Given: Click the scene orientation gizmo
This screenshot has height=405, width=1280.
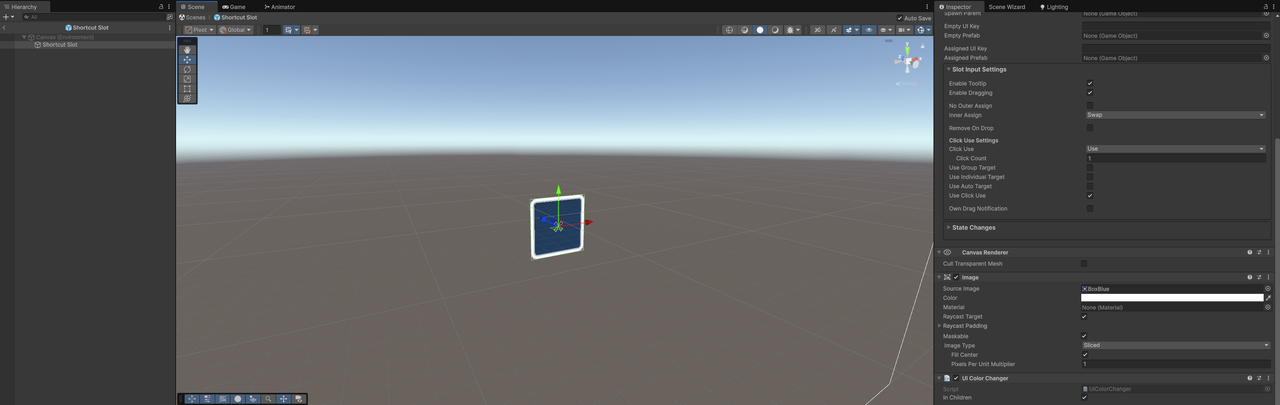Looking at the screenshot, I should tap(908, 62).
